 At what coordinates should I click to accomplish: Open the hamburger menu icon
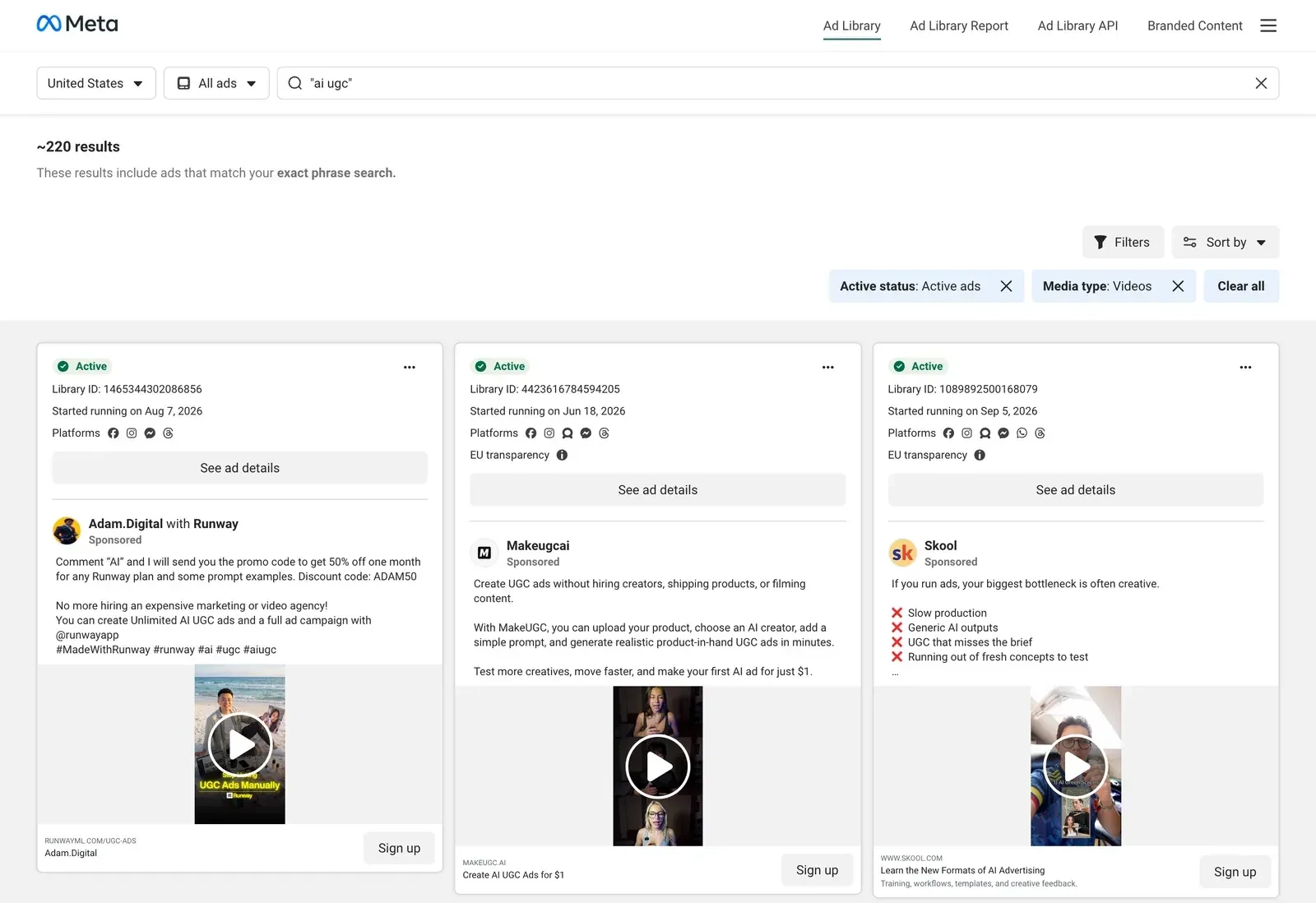coord(1268,25)
